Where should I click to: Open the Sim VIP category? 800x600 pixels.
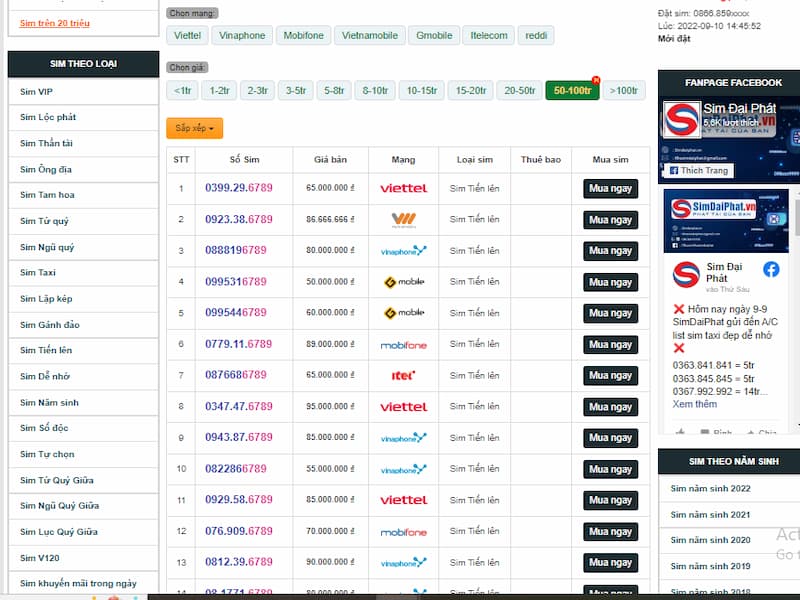tap(84, 92)
